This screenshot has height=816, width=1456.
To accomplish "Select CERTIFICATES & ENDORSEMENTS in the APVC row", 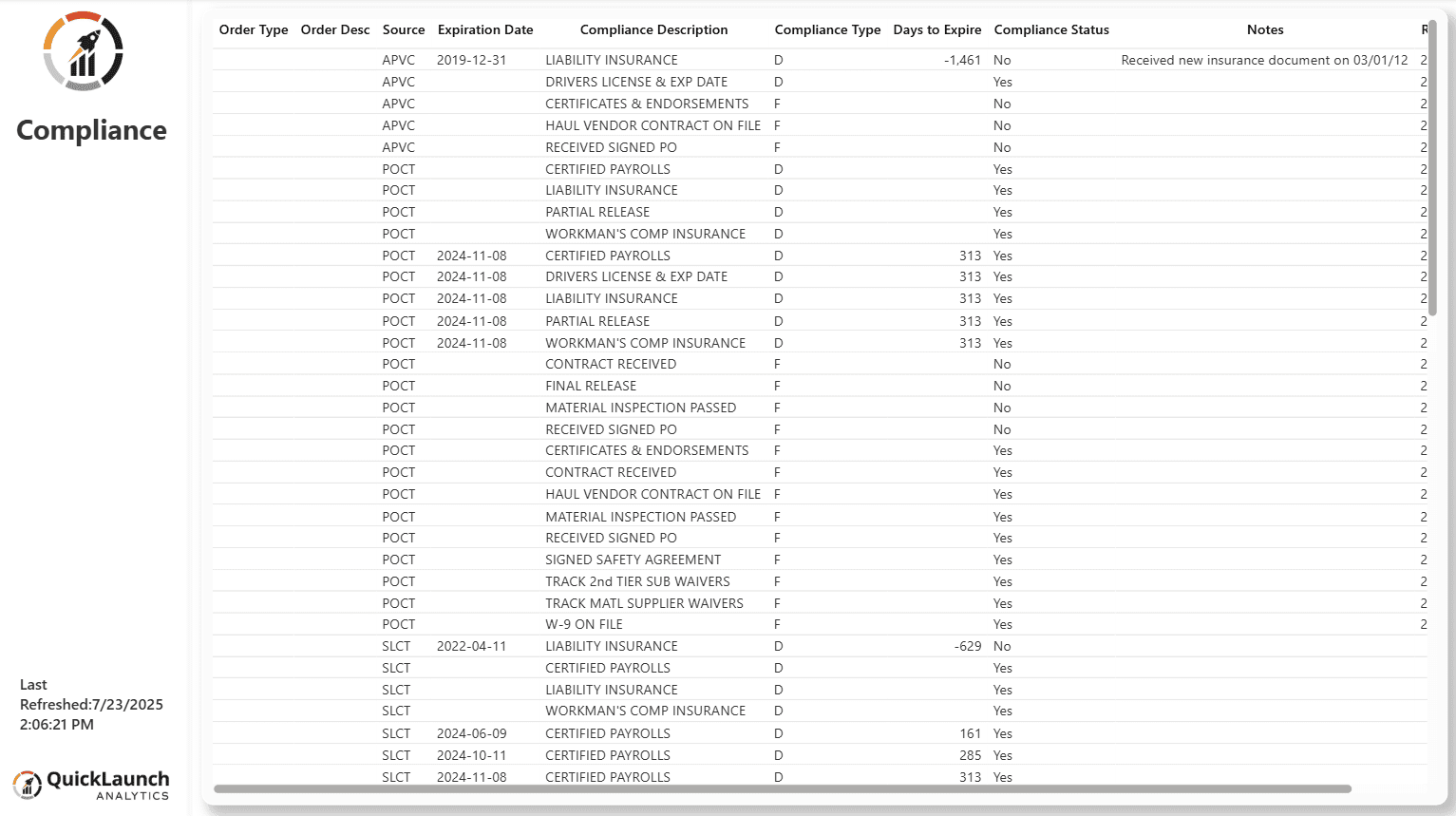I will click(x=647, y=104).
